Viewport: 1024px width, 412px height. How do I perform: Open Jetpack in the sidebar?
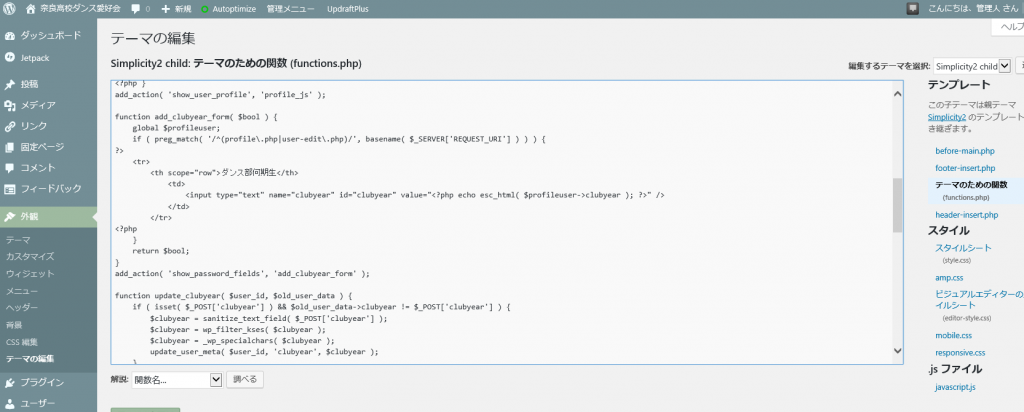tap(36, 57)
